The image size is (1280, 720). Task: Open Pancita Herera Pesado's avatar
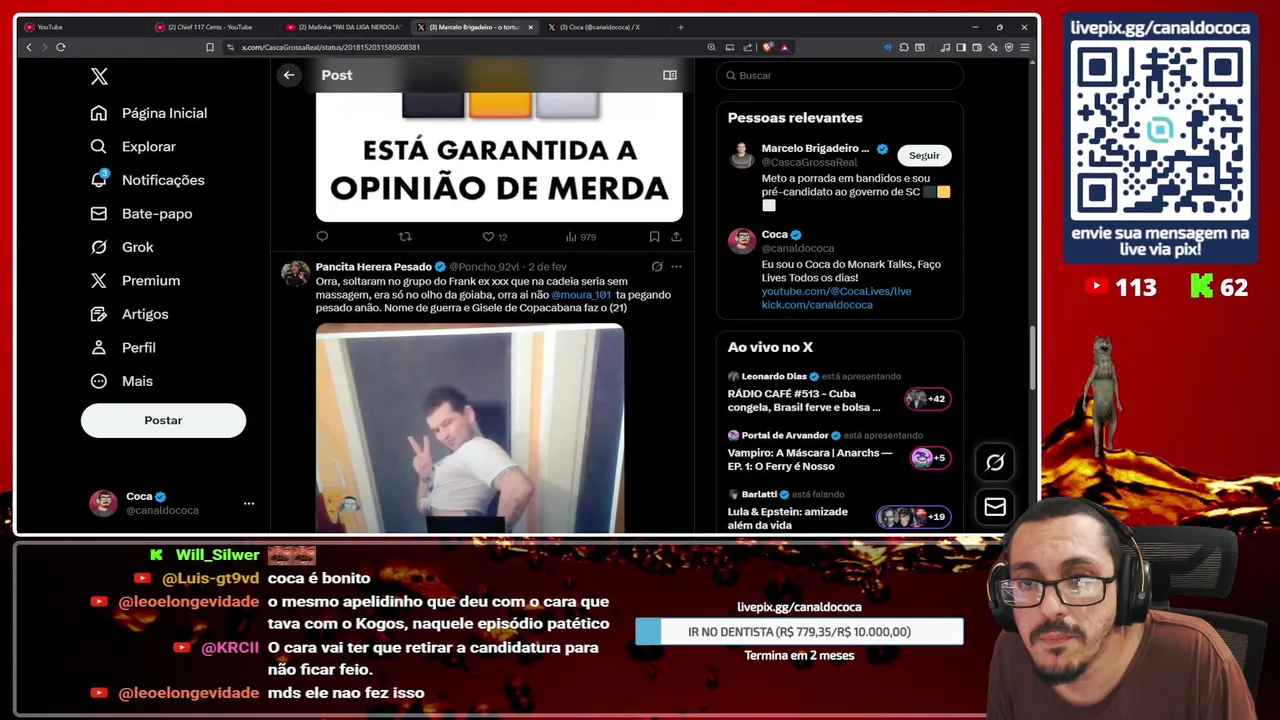click(x=295, y=274)
